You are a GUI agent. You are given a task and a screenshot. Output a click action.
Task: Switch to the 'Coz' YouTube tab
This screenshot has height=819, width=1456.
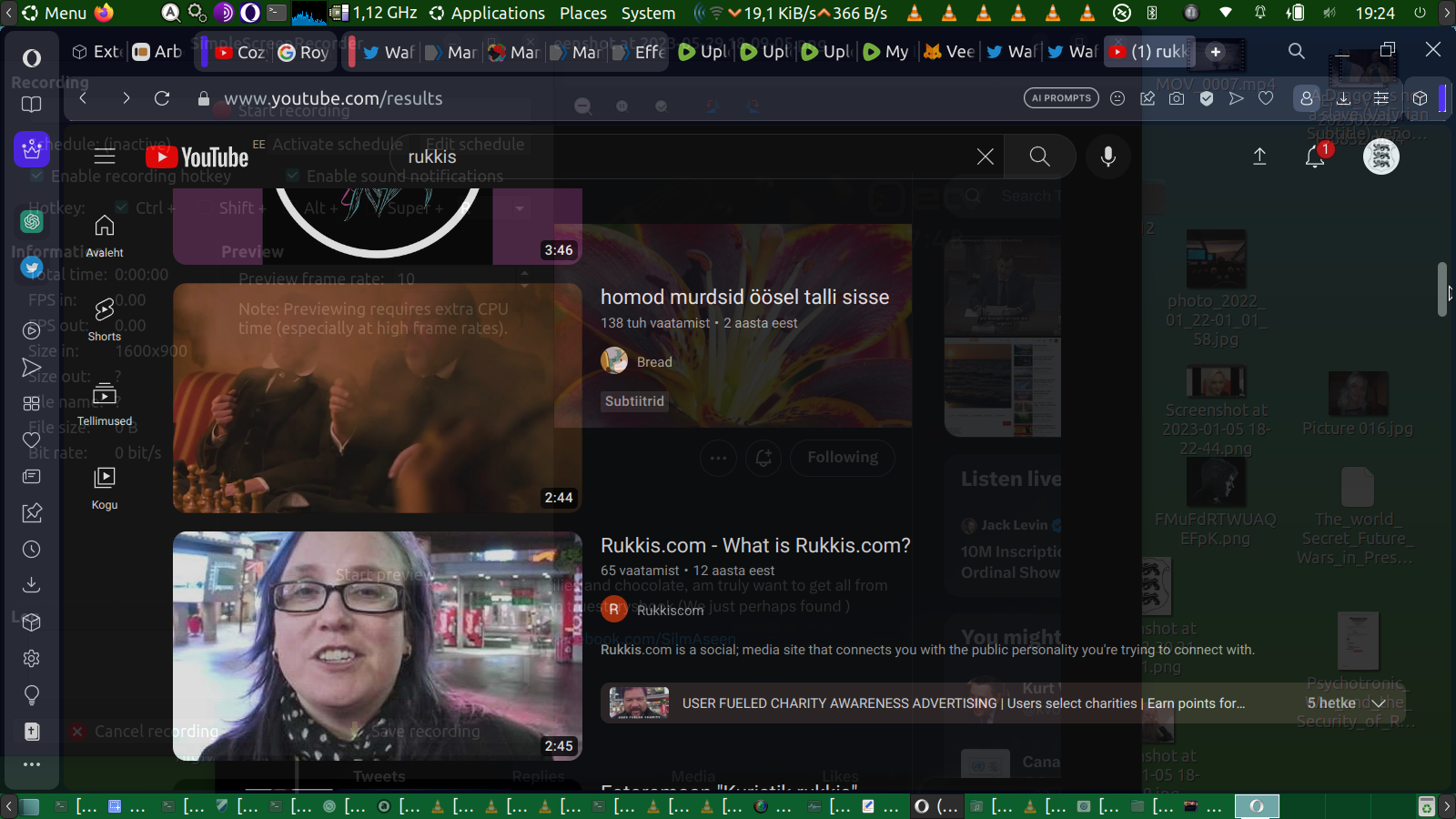pyautogui.click(x=240, y=52)
